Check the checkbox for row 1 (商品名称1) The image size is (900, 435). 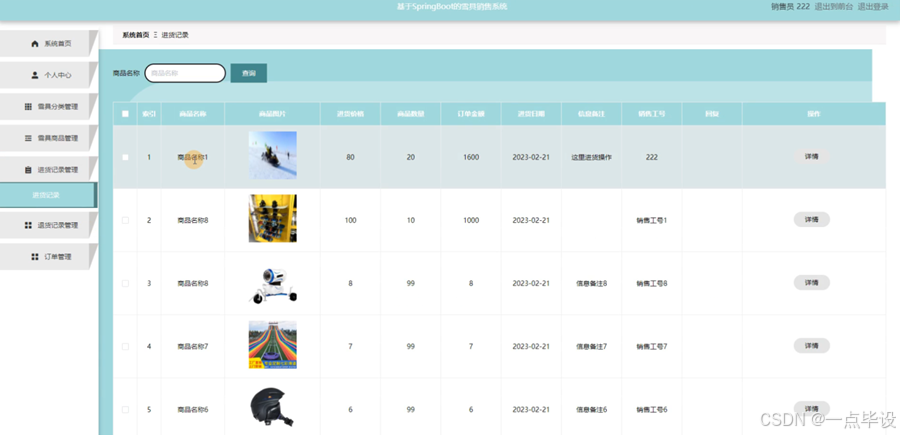click(x=125, y=157)
